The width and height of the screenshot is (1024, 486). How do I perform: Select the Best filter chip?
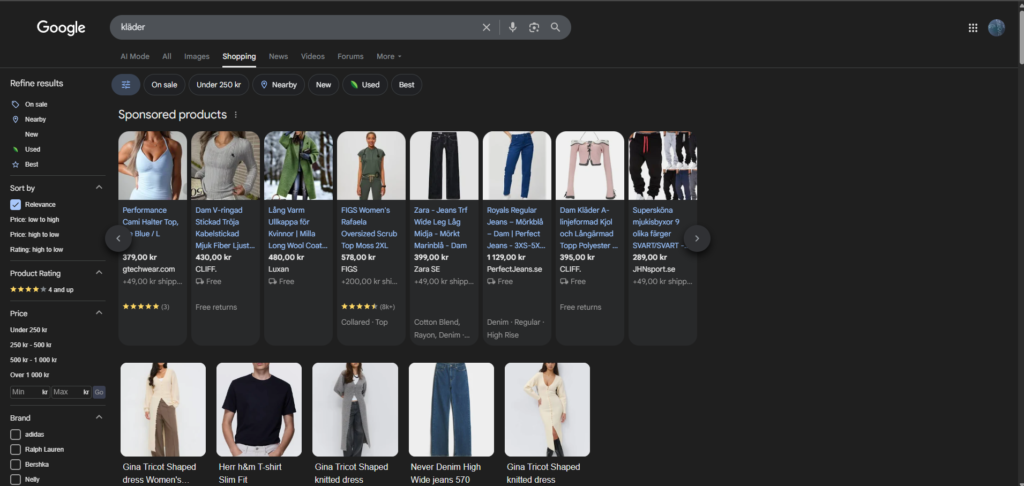coord(406,85)
